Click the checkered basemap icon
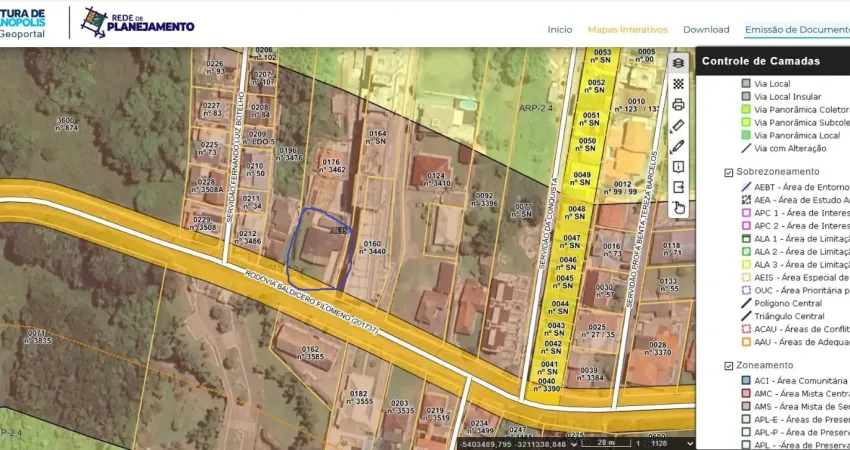 pos(678,84)
